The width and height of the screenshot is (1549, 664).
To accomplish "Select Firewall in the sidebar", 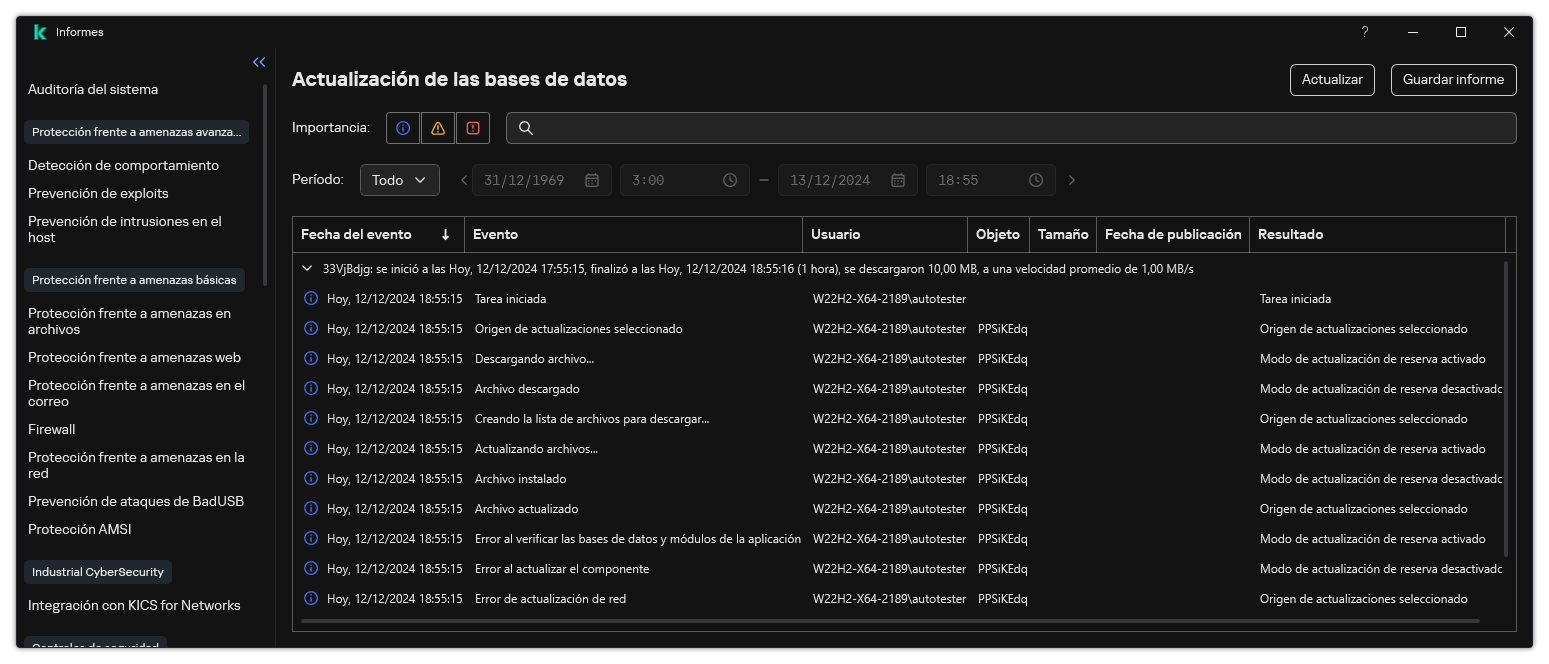I will coord(51,429).
